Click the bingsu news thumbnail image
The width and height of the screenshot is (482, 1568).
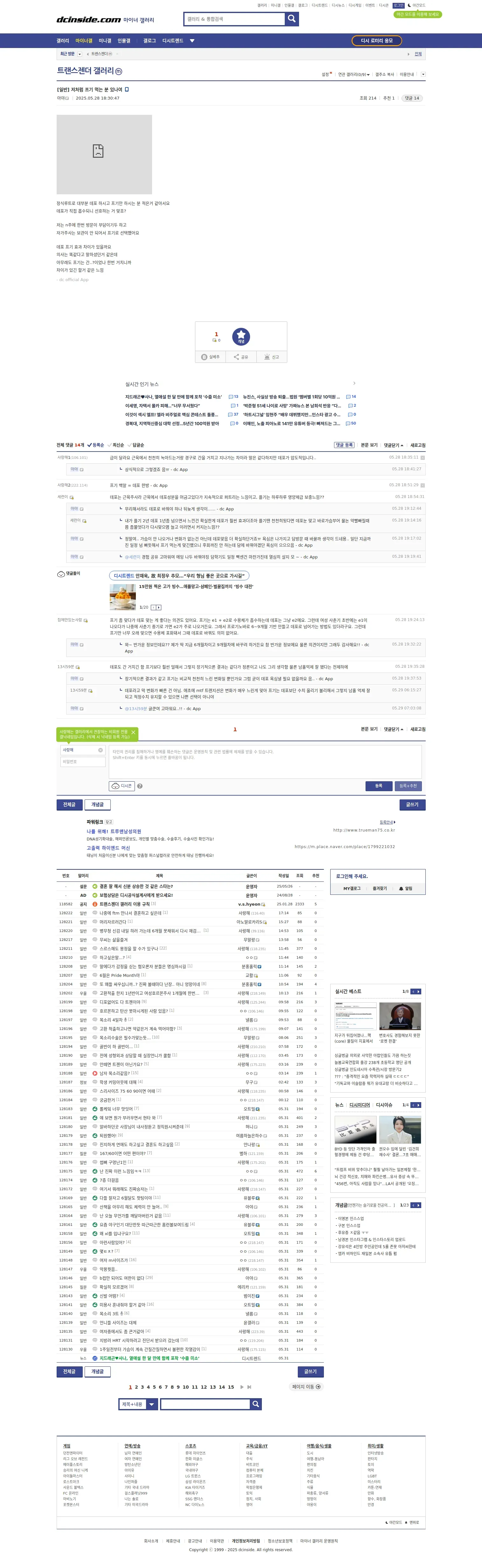122,597
